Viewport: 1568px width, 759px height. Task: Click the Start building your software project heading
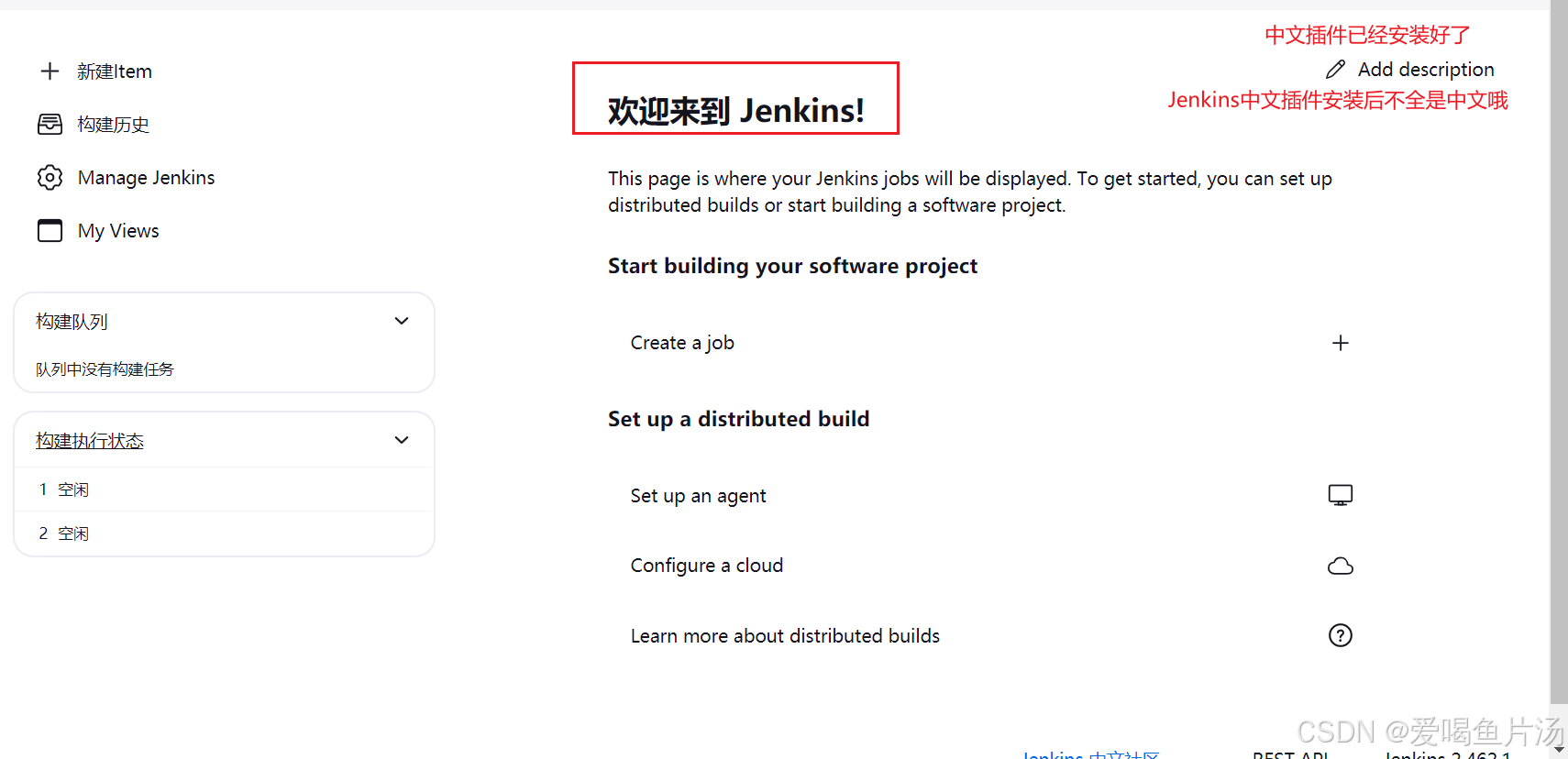793,266
